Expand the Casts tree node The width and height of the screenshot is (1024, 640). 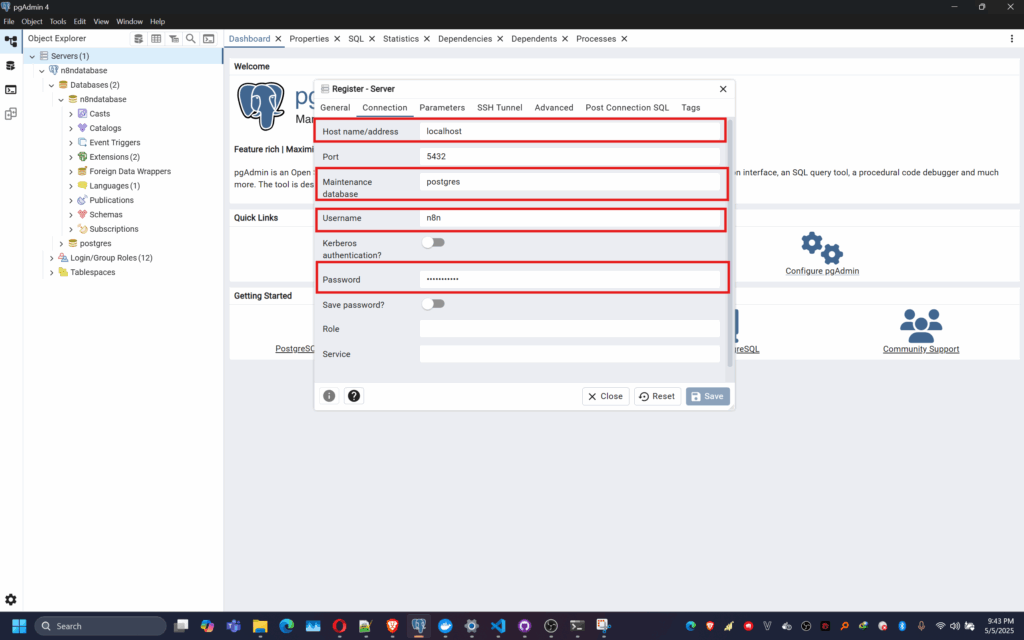pos(71,114)
